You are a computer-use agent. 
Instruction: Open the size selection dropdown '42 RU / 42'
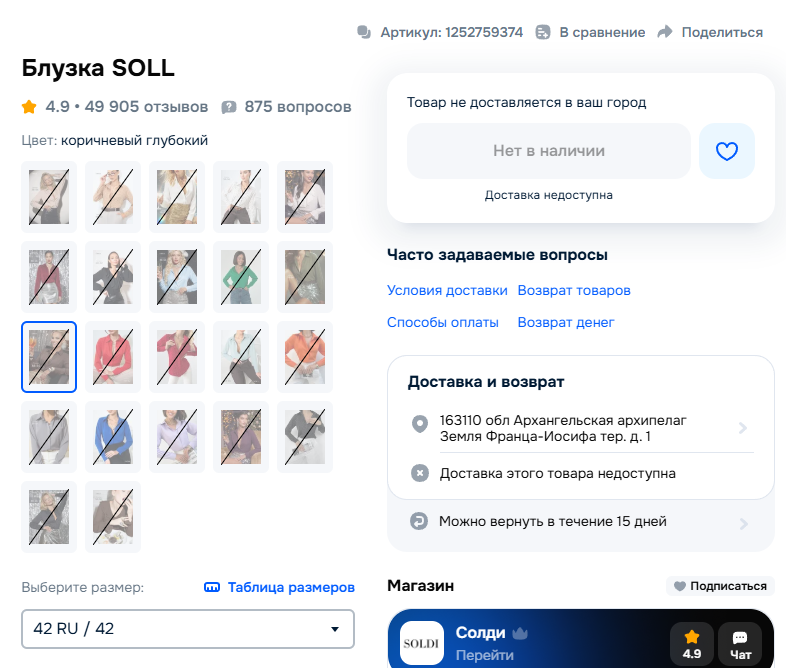coord(188,628)
